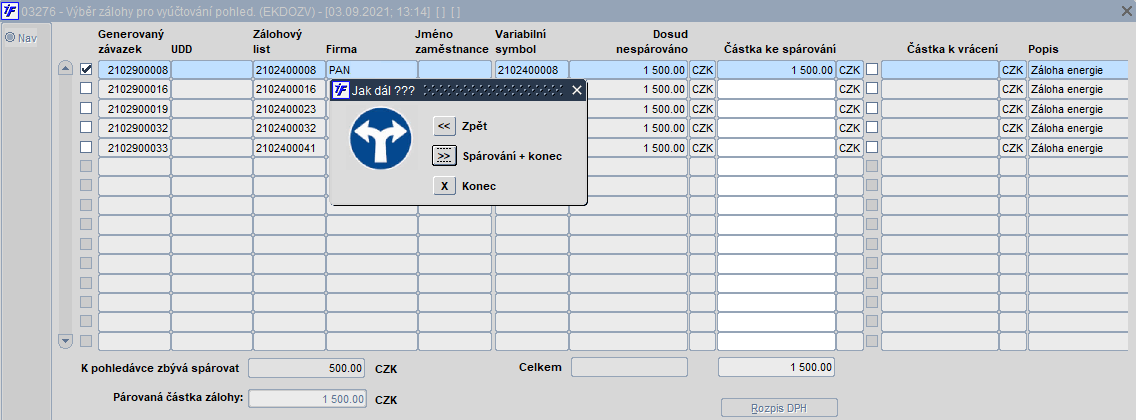Select Variabilní symbol cell 2102400008
This screenshot has width=1136, height=420.
click(532, 70)
